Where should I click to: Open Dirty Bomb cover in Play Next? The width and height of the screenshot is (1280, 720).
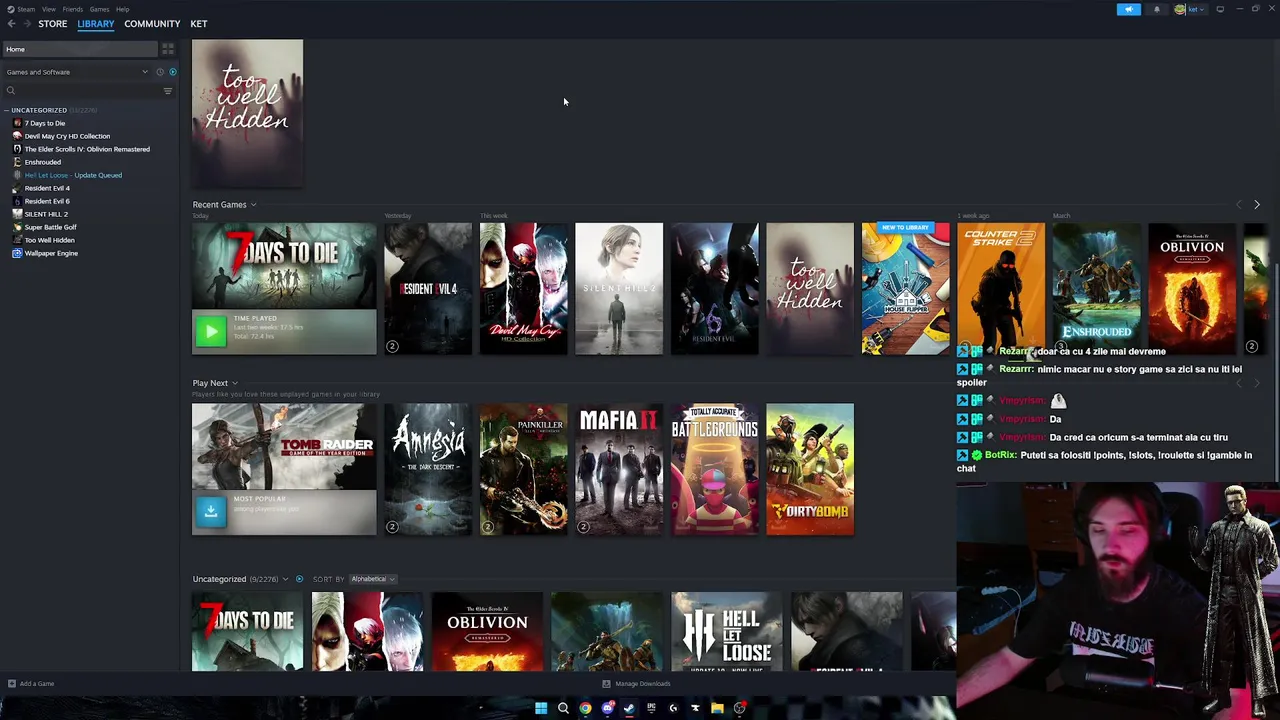click(x=810, y=469)
